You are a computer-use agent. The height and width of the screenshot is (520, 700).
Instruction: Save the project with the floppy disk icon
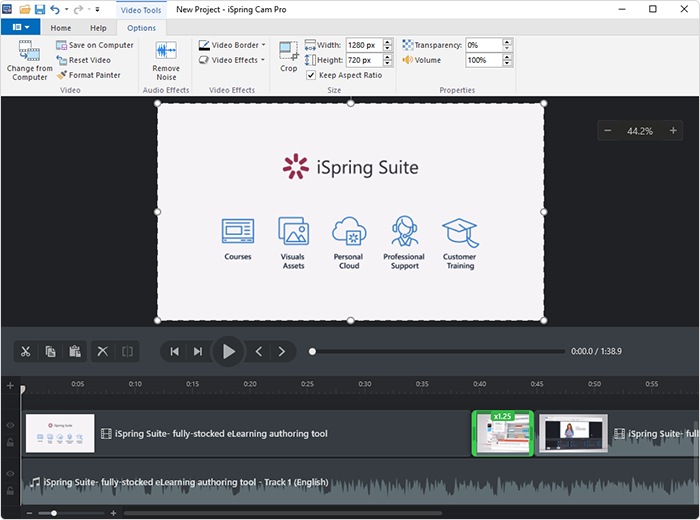(40, 9)
